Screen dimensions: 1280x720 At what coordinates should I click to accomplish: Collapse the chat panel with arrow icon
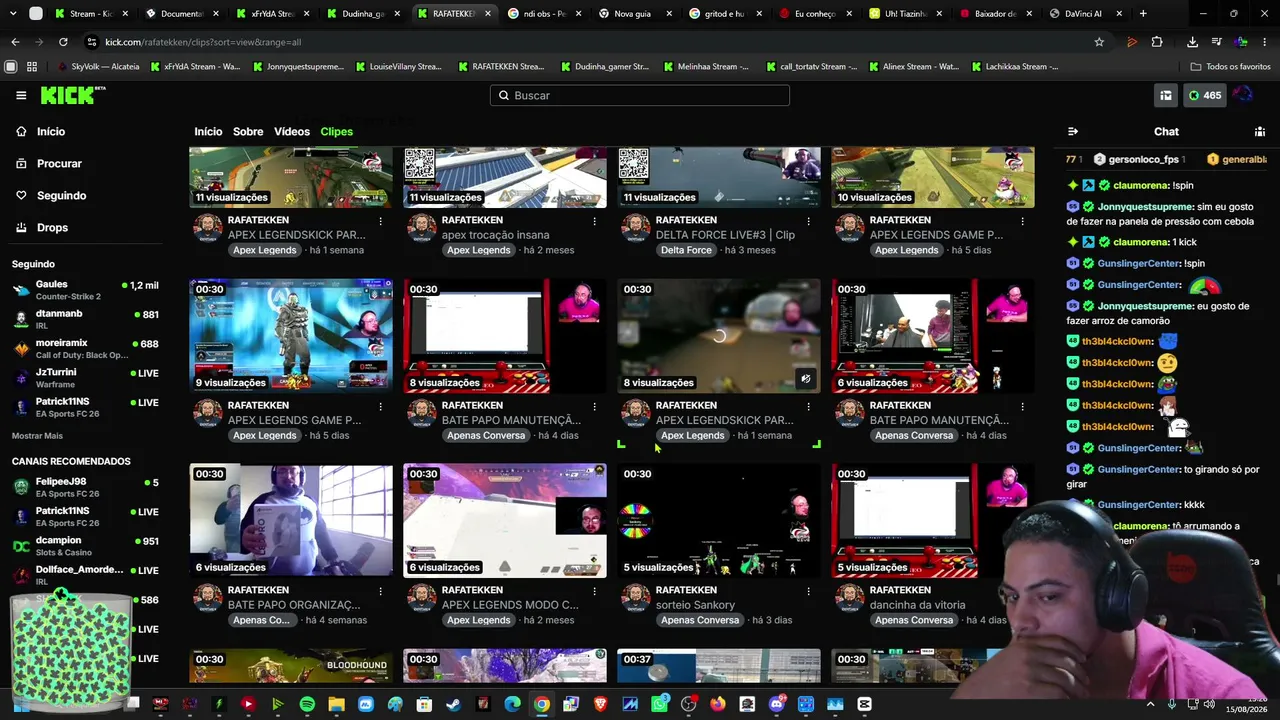pos(1073,131)
